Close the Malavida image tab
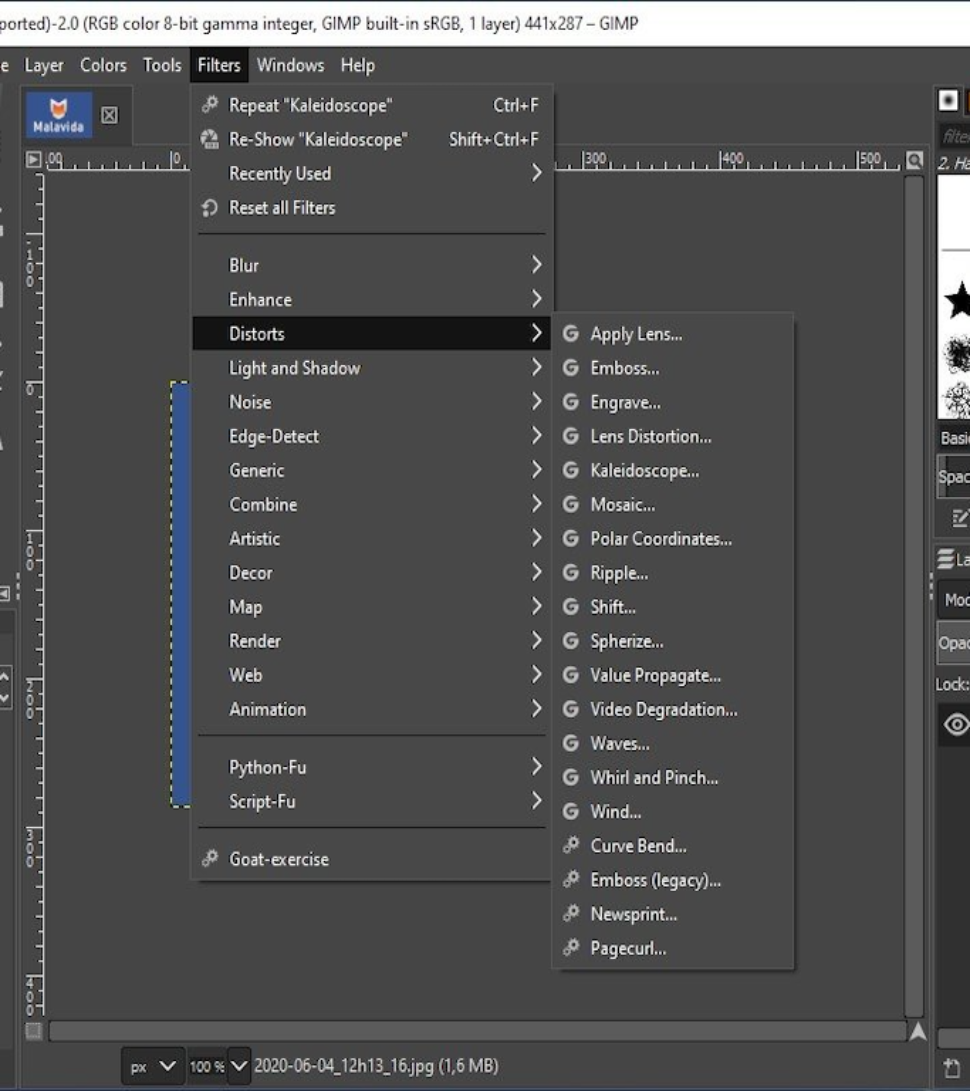 pos(109,115)
